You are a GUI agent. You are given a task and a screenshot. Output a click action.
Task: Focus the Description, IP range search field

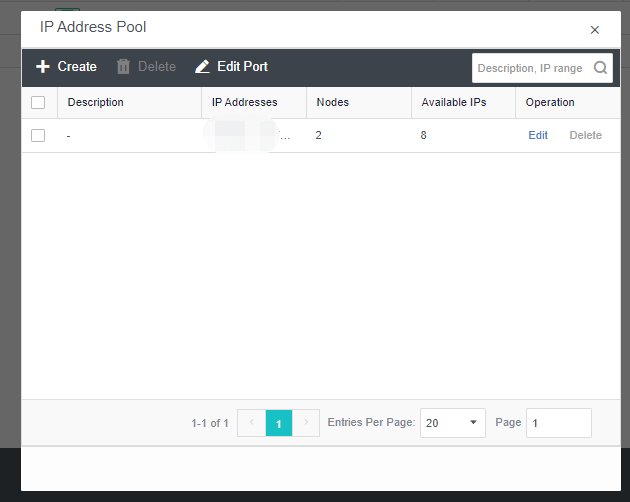point(530,68)
